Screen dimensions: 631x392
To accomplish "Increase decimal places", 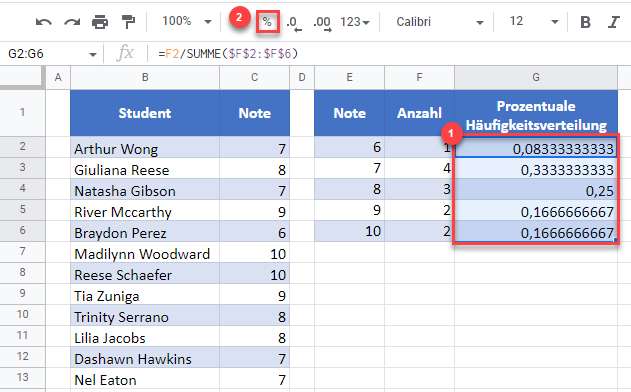I will tap(322, 23).
